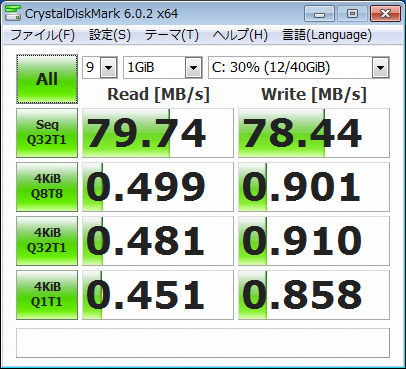This screenshot has height=369, width=406.
Task: Select the Seq write result 78.44
Action: (314, 133)
